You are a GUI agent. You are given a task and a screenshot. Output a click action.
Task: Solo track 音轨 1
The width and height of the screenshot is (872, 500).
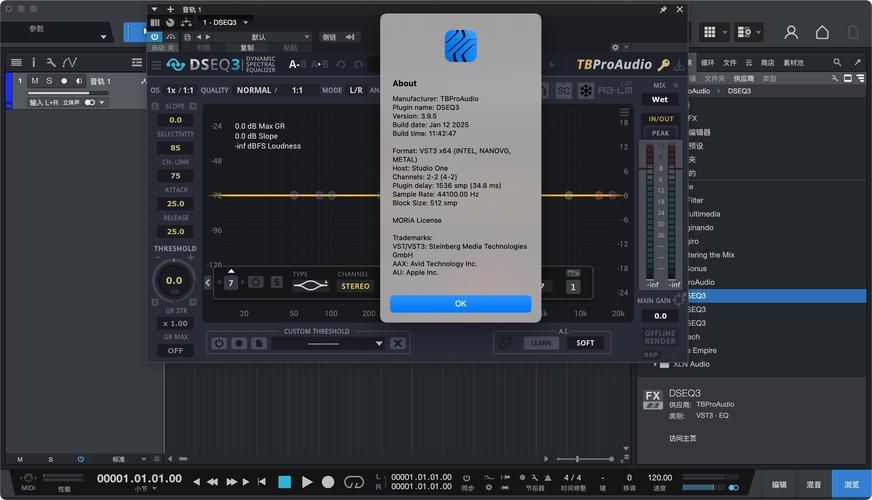[x=49, y=81]
